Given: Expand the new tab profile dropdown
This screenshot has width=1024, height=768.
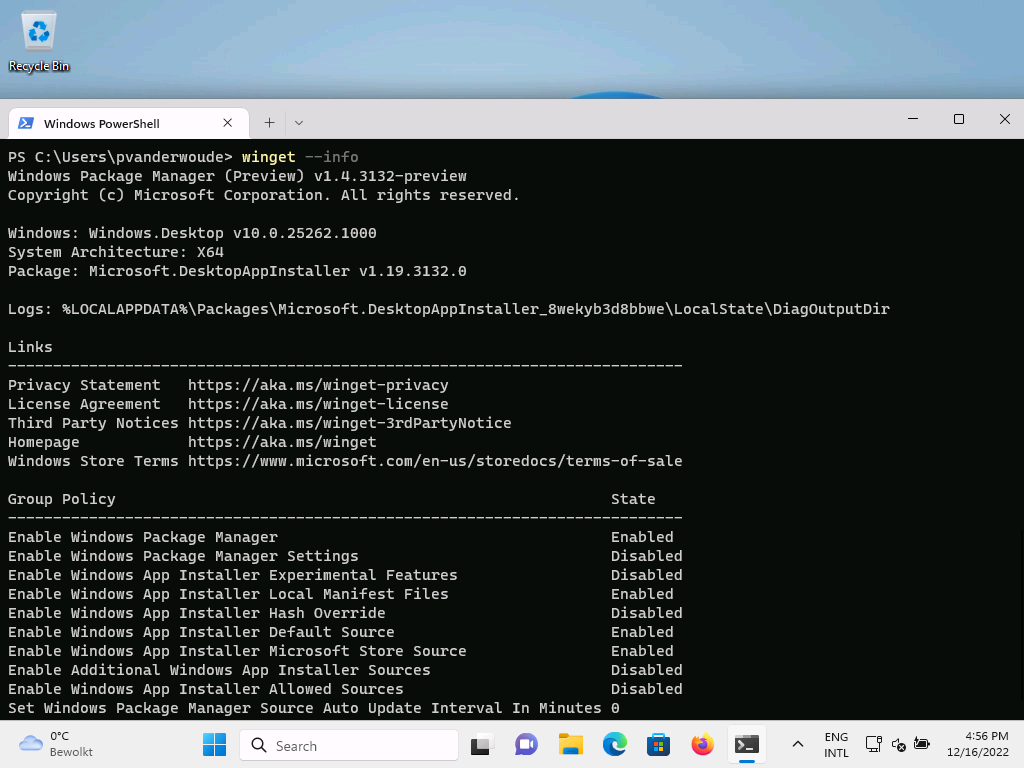Looking at the screenshot, I should (x=298, y=123).
